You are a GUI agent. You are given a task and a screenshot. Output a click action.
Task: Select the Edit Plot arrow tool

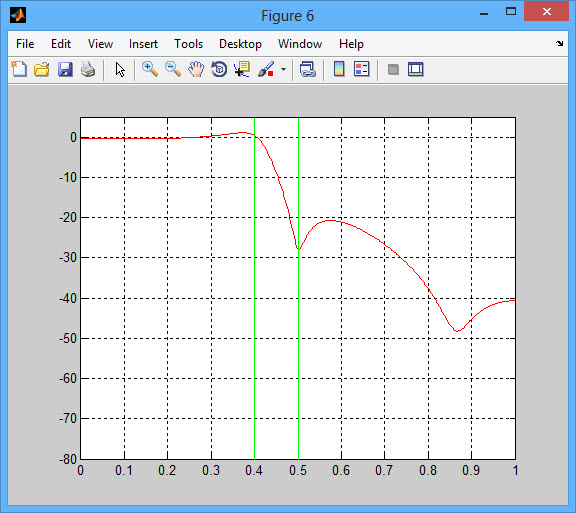(x=120, y=69)
